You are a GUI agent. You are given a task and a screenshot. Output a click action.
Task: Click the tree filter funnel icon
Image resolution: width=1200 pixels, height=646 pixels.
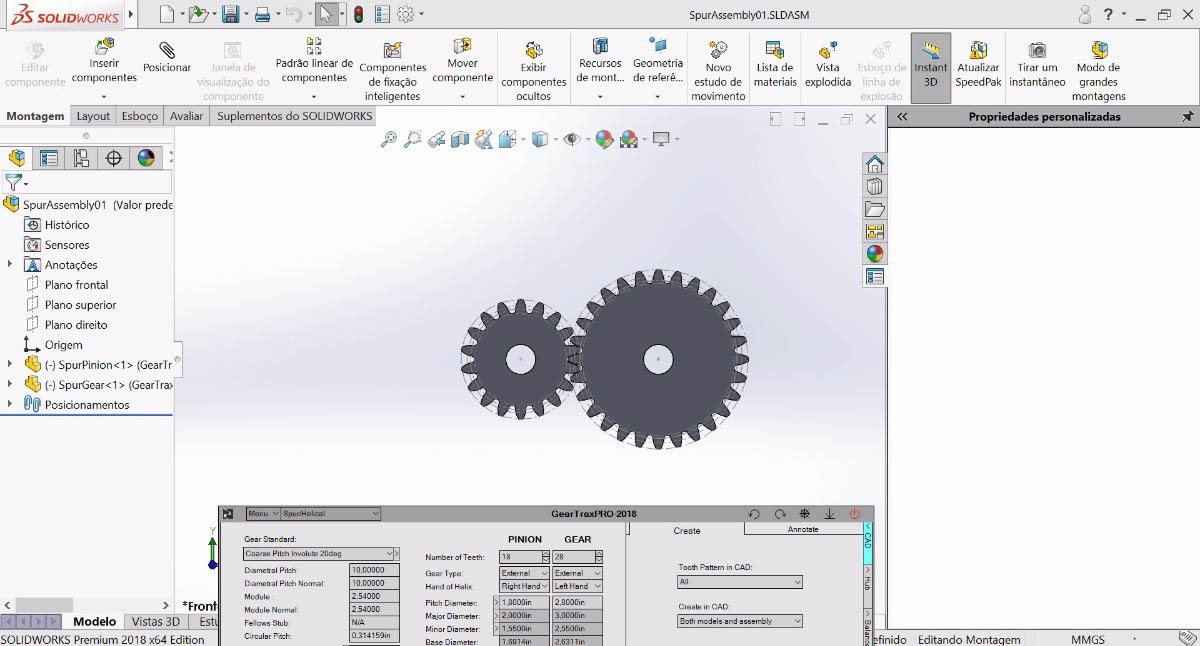pyautogui.click(x=12, y=182)
